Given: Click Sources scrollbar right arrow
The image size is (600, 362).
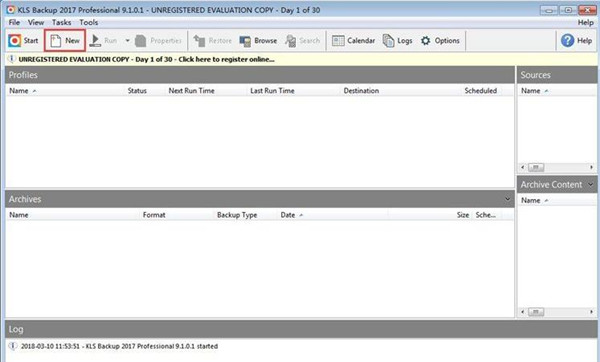Looking at the screenshot, I should 592,167.
